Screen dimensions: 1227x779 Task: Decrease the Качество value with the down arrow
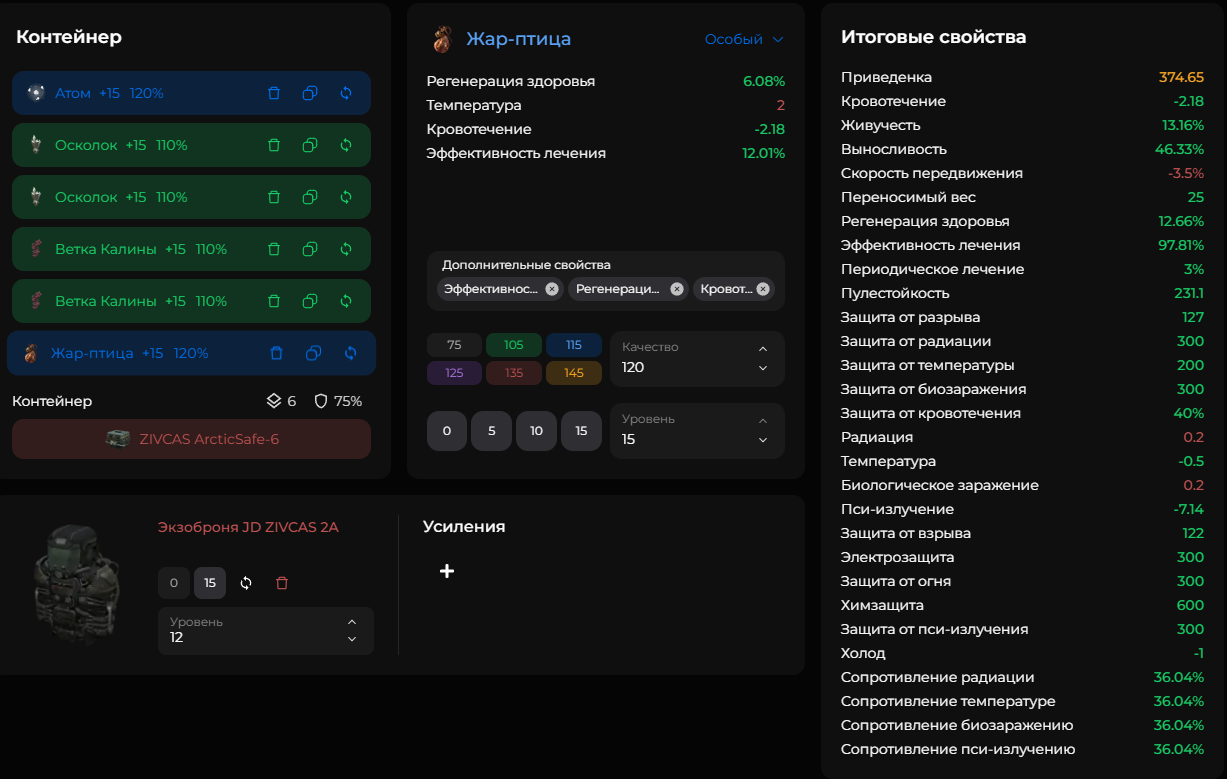click(763, 368)
